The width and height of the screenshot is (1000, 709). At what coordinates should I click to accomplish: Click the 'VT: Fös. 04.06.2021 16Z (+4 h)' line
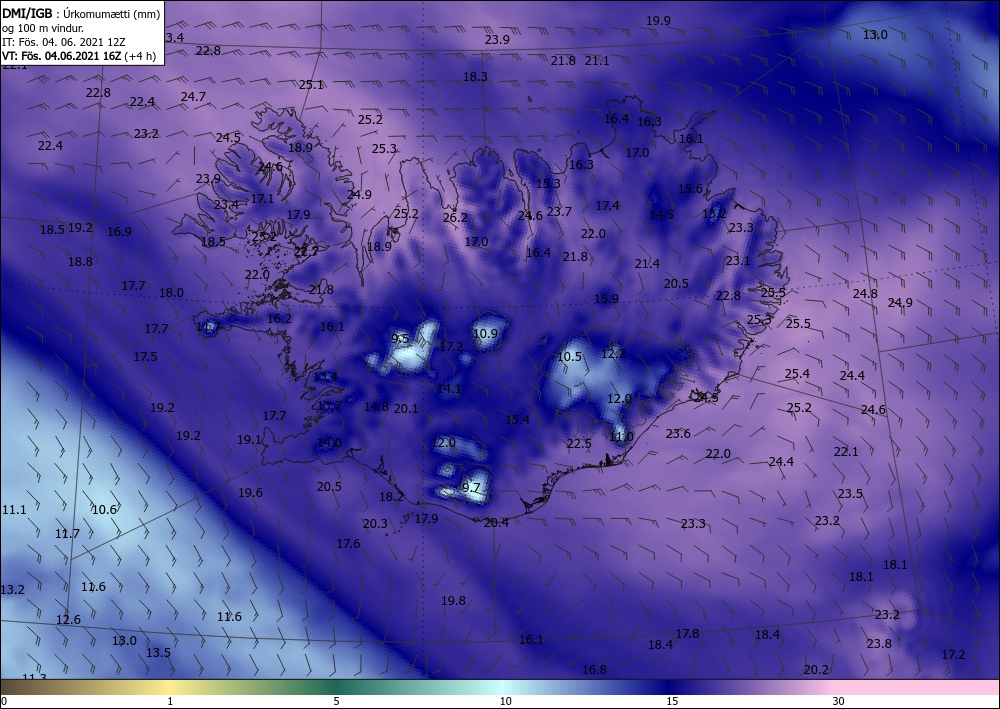tap(79, 55)
